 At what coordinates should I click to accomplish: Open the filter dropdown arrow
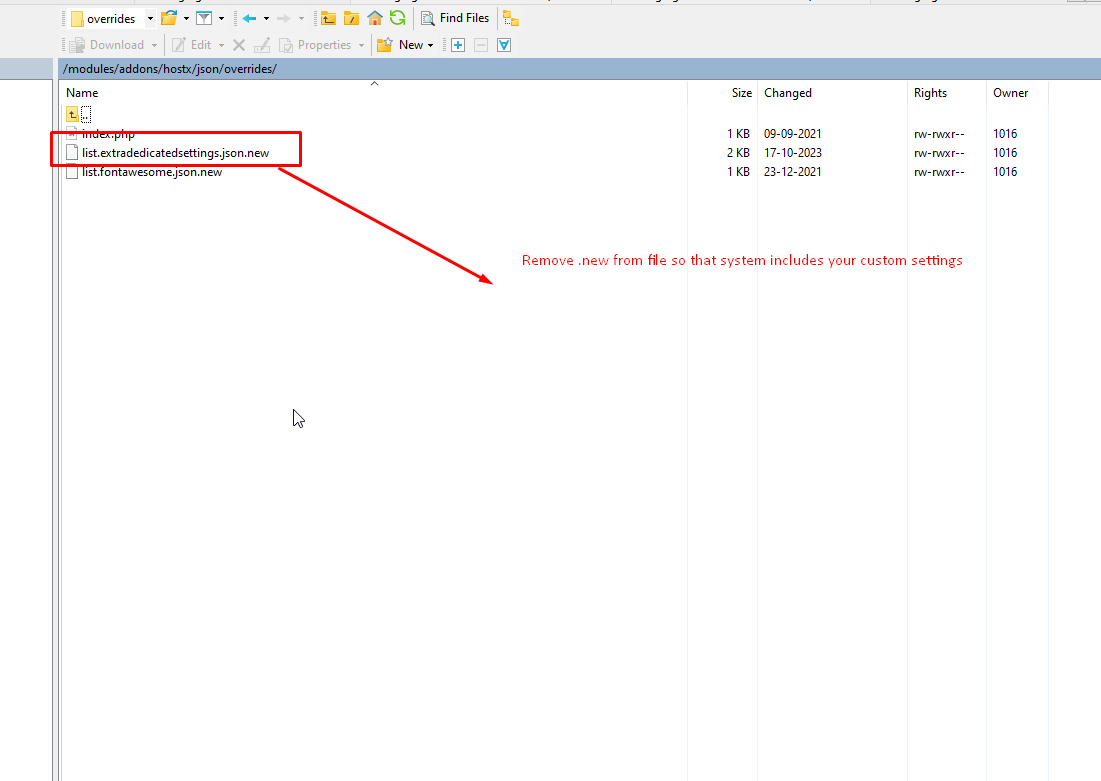221,18
